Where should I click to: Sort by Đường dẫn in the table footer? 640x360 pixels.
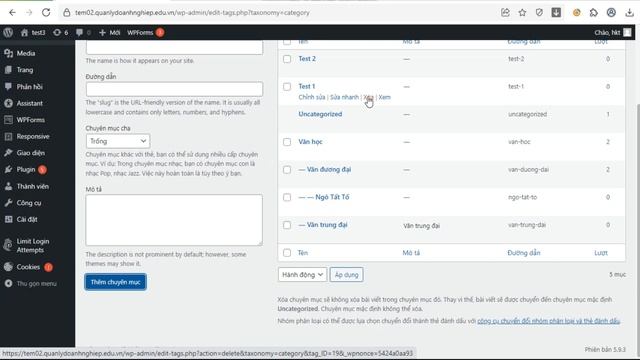coord(524,253)
